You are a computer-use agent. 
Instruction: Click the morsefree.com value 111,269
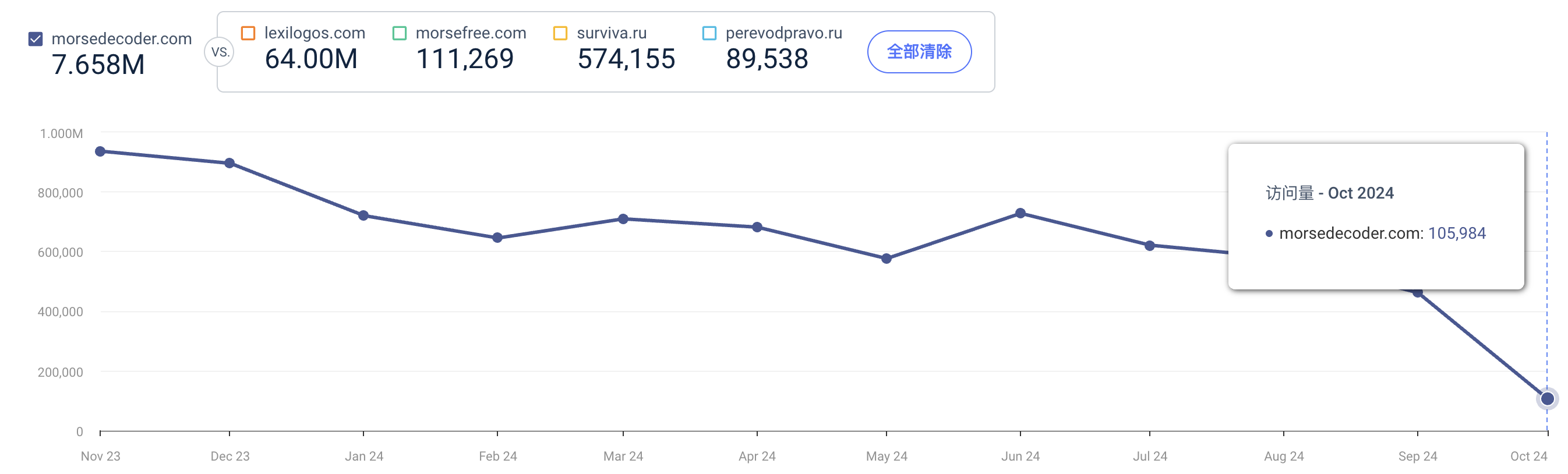pyautogui.click(x=465, y=59)
